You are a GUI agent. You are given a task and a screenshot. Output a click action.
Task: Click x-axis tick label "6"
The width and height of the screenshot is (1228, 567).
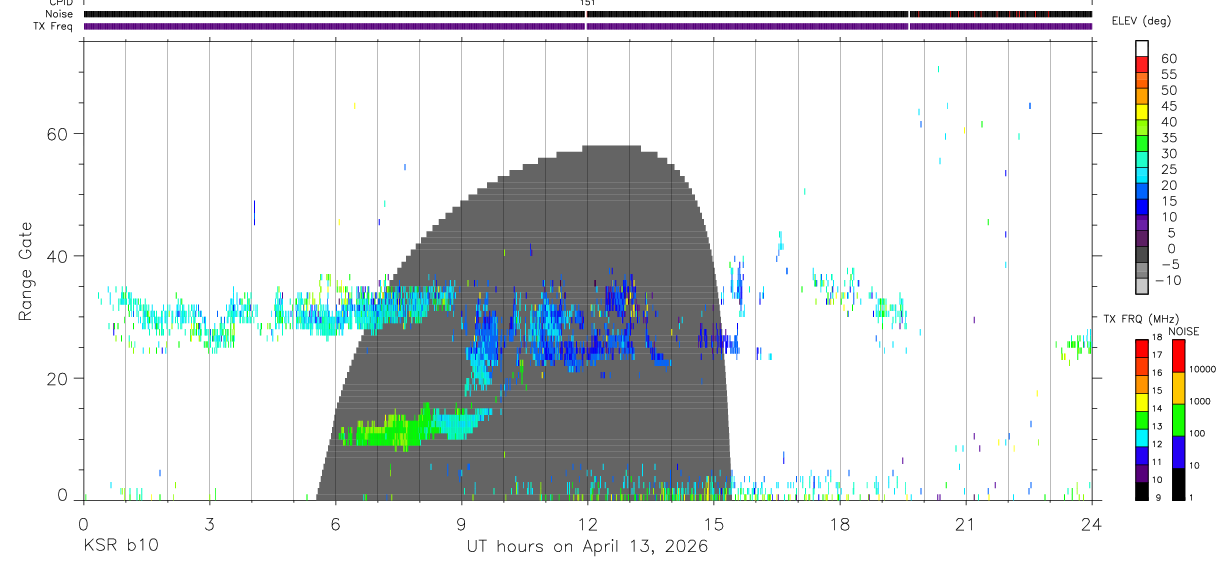point(335,523)
